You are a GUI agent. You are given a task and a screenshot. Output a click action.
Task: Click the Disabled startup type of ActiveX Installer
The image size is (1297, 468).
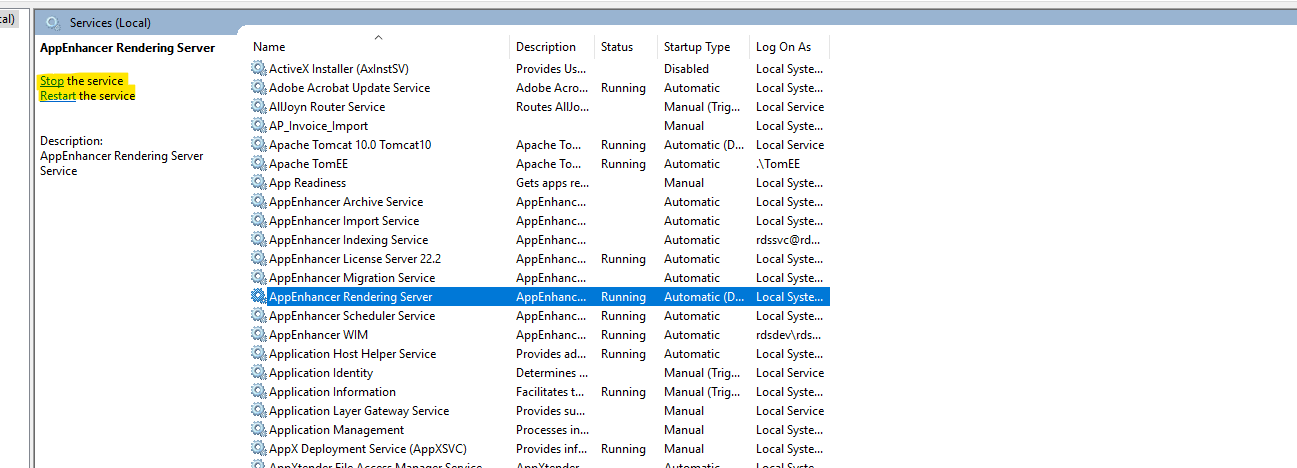tap(686, 69)
